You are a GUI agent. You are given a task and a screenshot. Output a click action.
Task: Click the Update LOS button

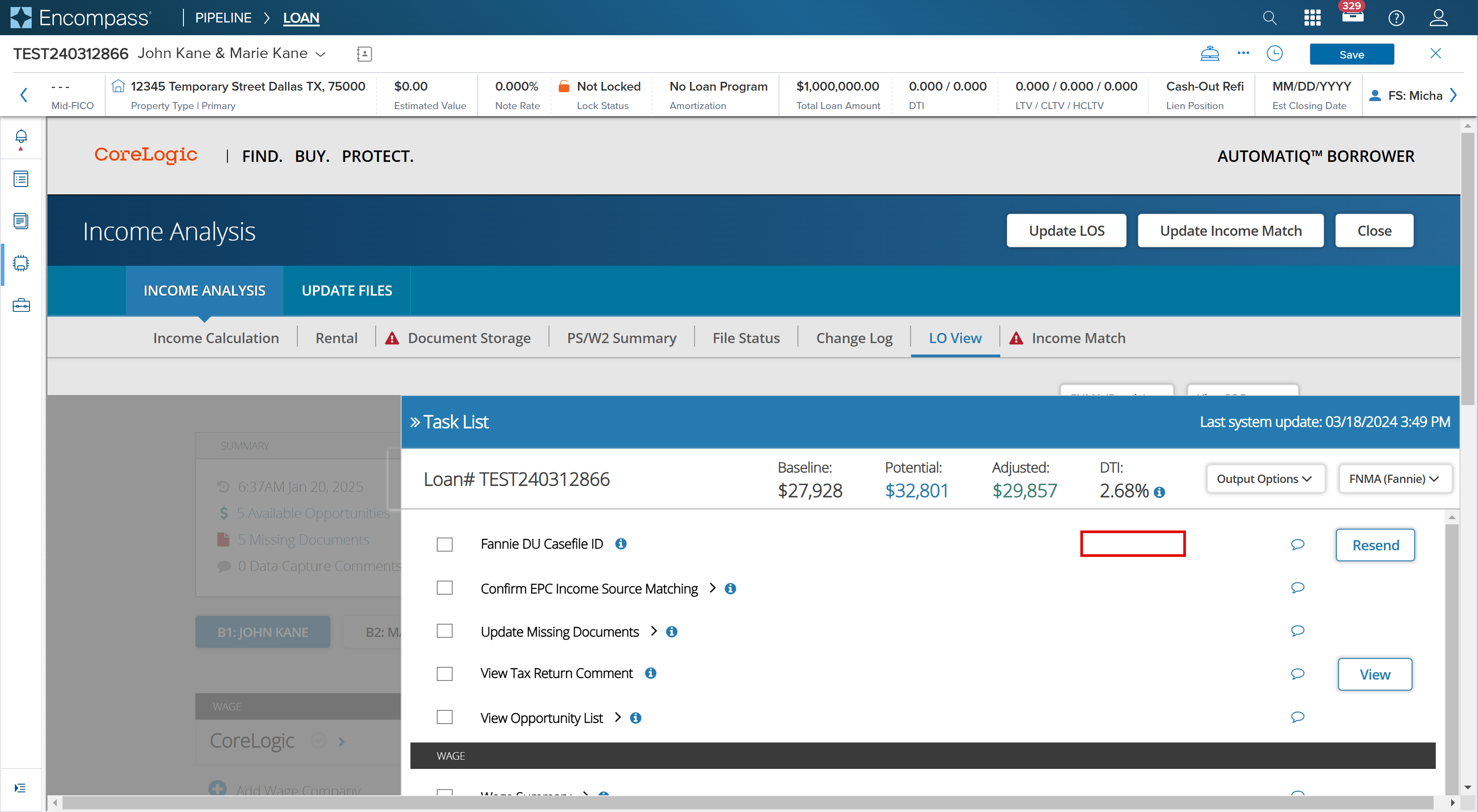1066,230
